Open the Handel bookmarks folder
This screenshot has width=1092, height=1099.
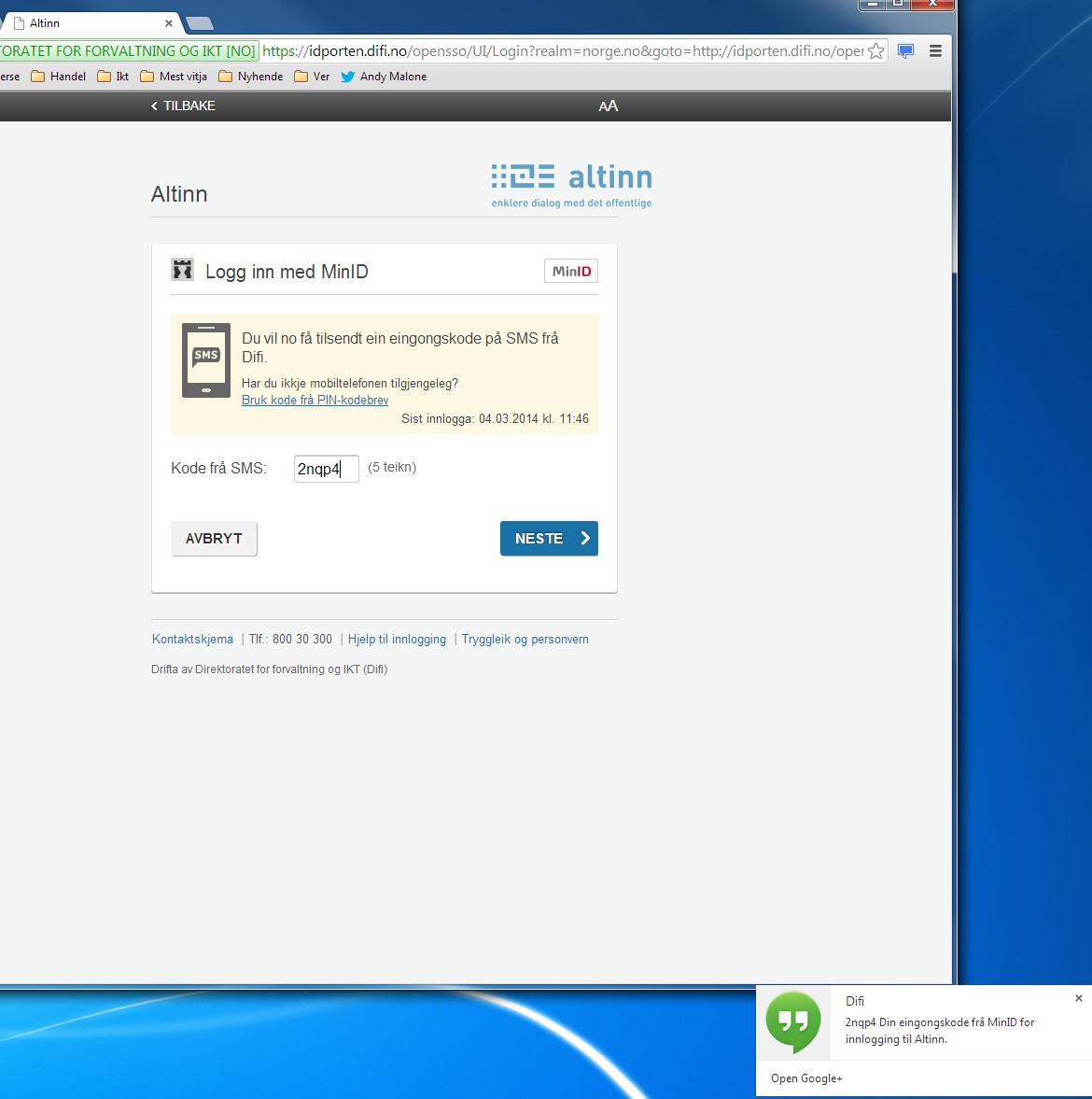click(59, 77)
